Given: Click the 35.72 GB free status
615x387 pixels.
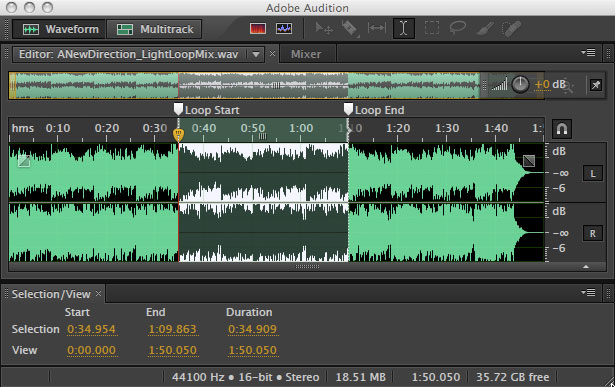Looking at the screenshot, I should [512, 377].
